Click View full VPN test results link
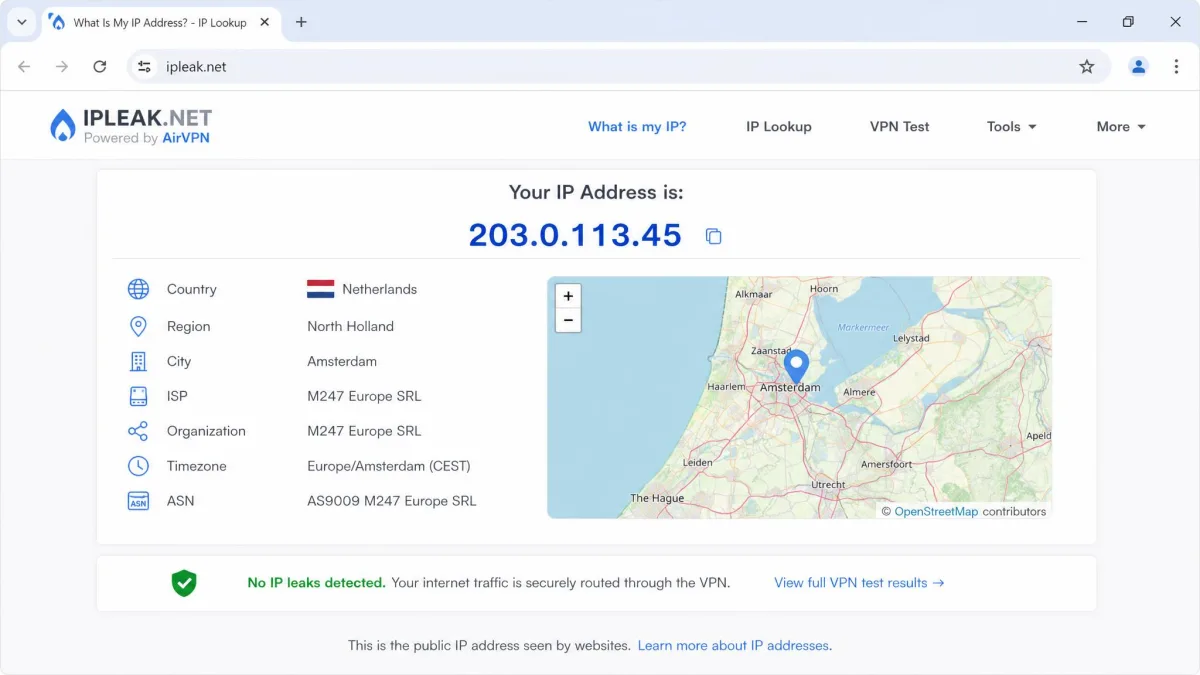The height and width of the screenshot is (675, 1200). pyautogui.click(x=859, y=583)
